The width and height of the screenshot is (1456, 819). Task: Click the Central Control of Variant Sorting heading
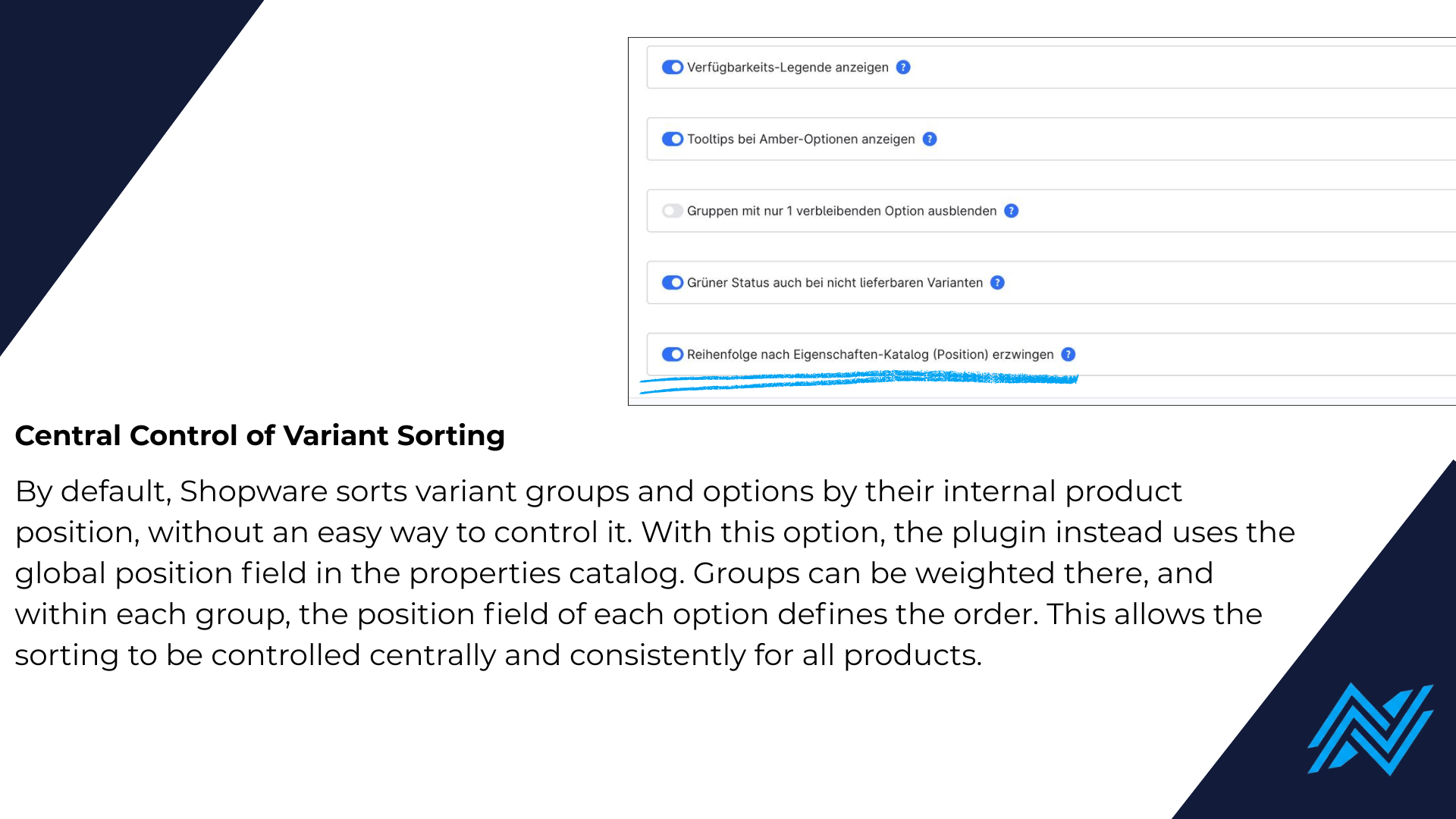(260, 435)
